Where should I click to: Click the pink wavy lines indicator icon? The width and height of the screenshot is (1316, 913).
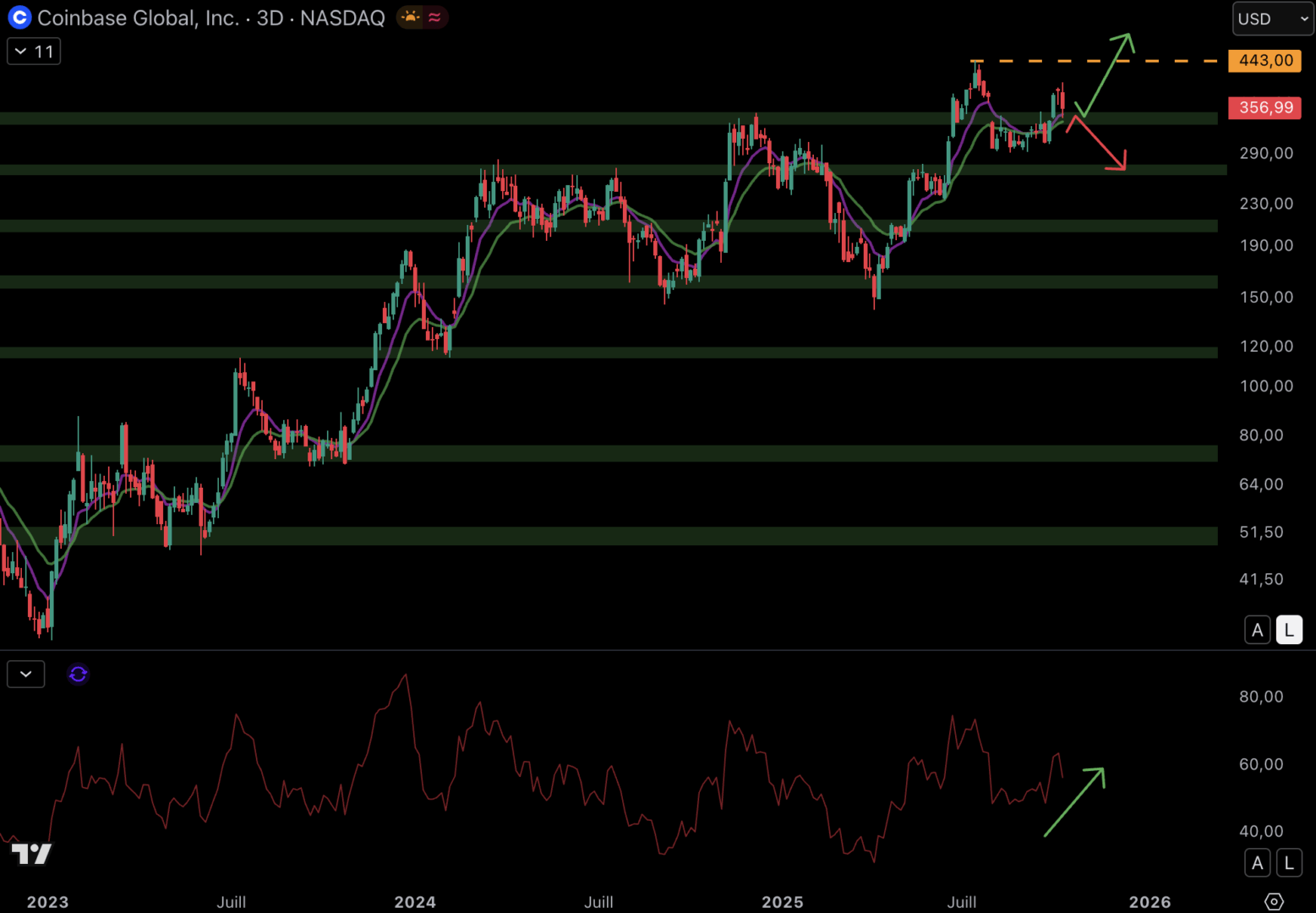coord(434,17)
